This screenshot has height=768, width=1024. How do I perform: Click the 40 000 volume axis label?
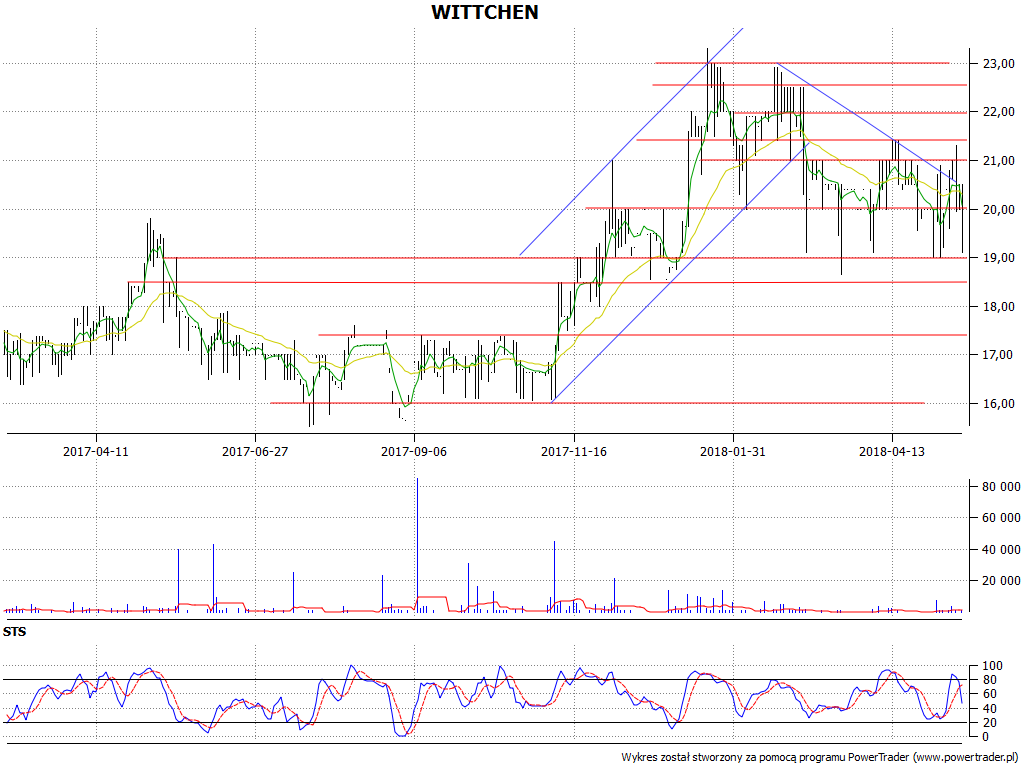point(1000,549)
